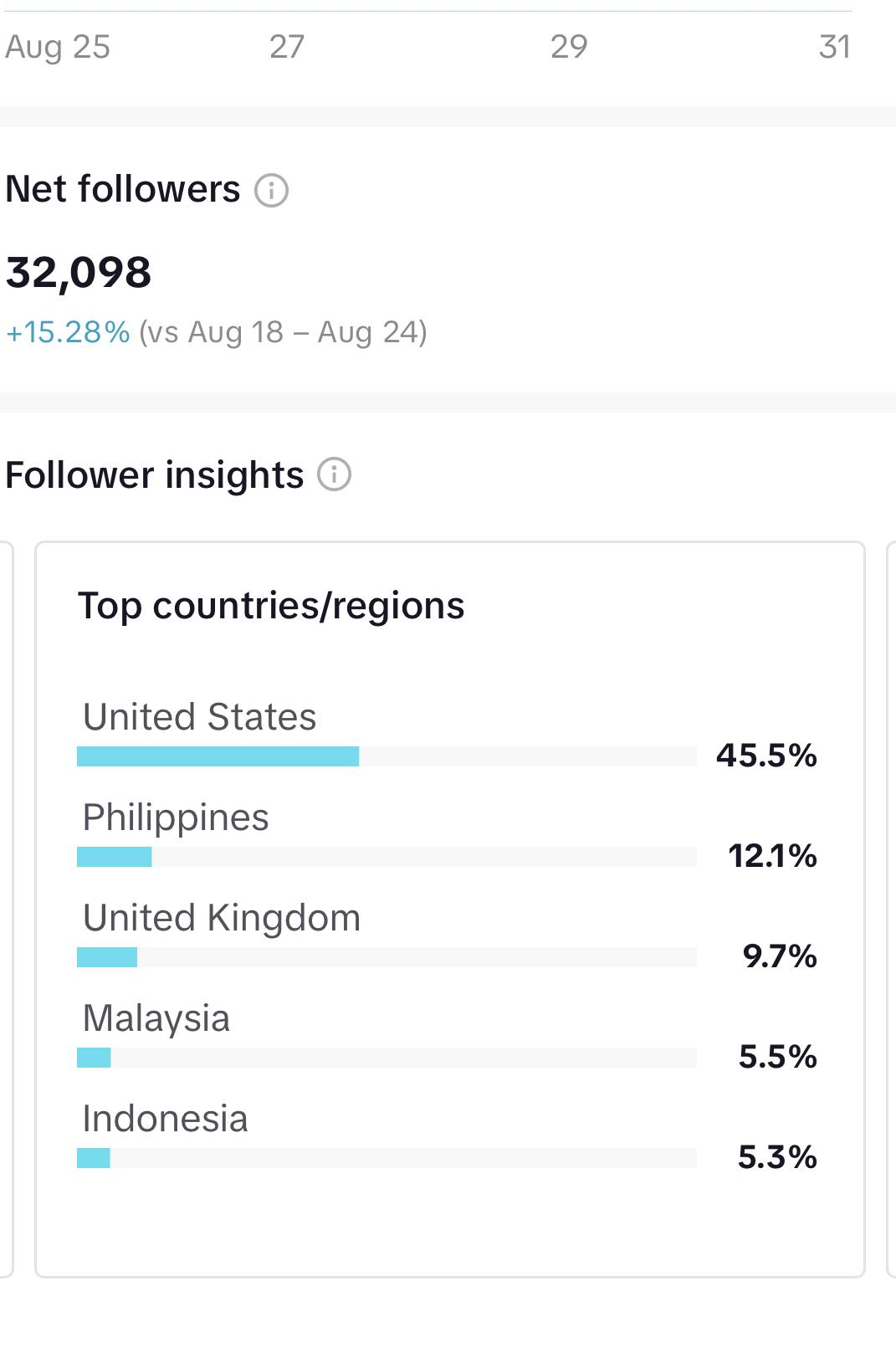896x1353 pixels.
Task: Select the Aug 25 date label
Action: tap(58, 47)
